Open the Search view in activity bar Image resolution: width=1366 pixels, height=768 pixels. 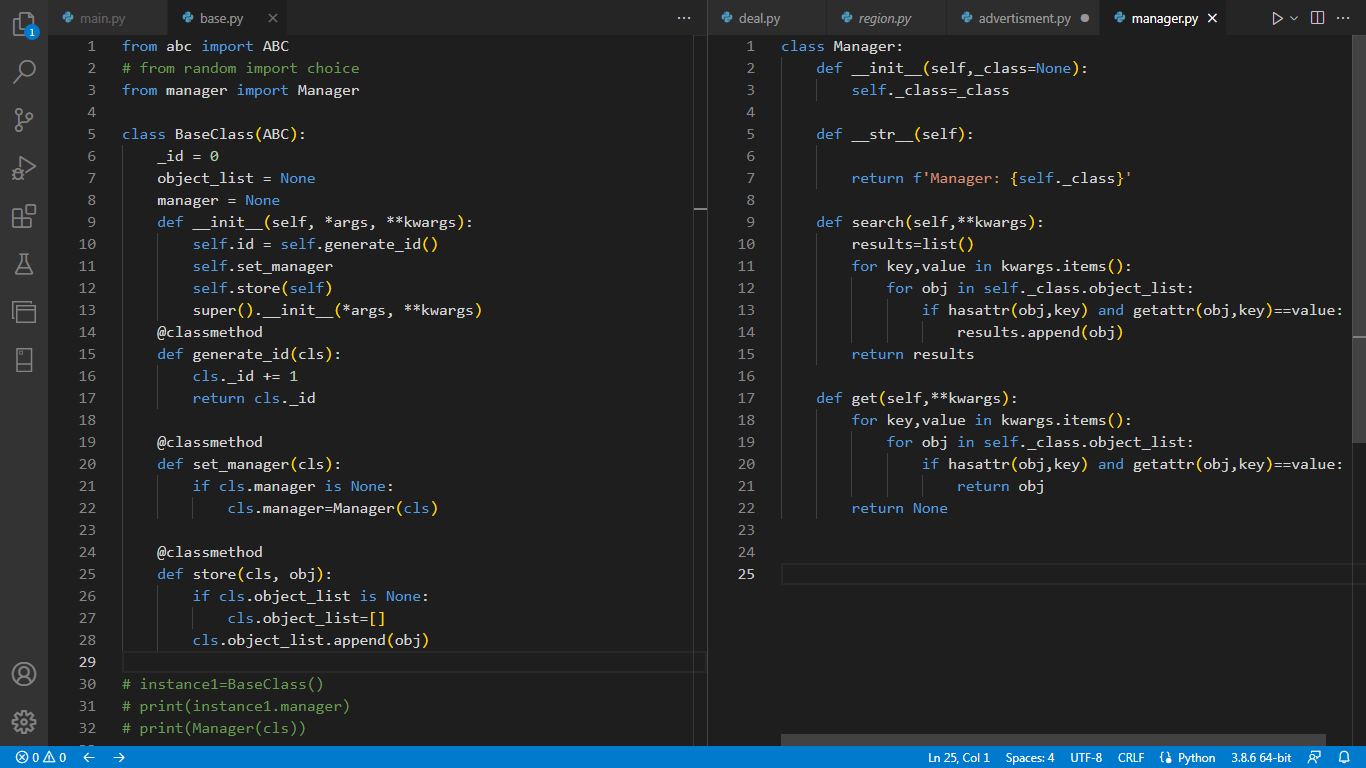pos(24,72)
